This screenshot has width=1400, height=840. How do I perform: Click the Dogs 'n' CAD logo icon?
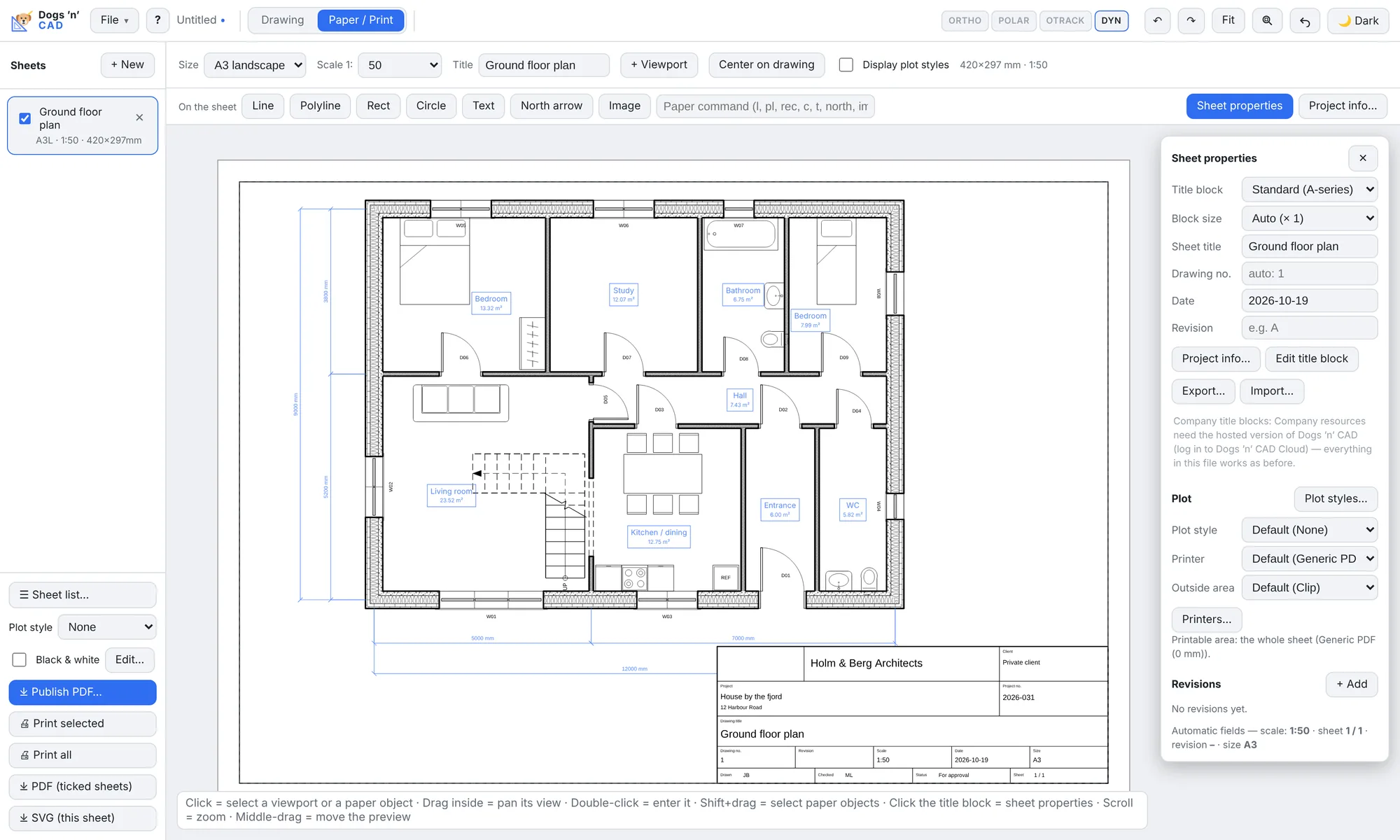(22, 20)
